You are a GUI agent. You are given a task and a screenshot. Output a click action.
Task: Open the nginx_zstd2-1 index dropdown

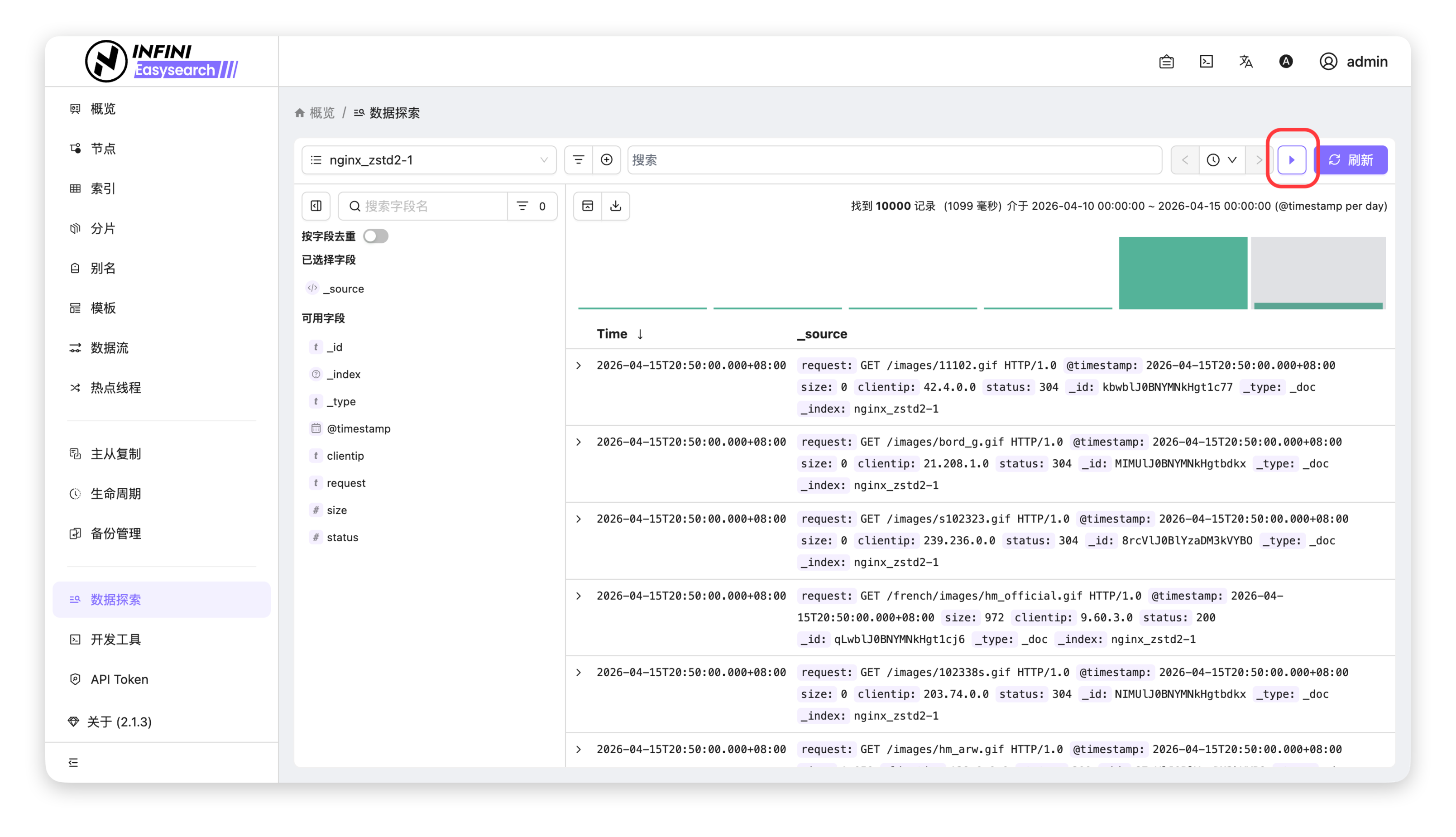point(429,160)
